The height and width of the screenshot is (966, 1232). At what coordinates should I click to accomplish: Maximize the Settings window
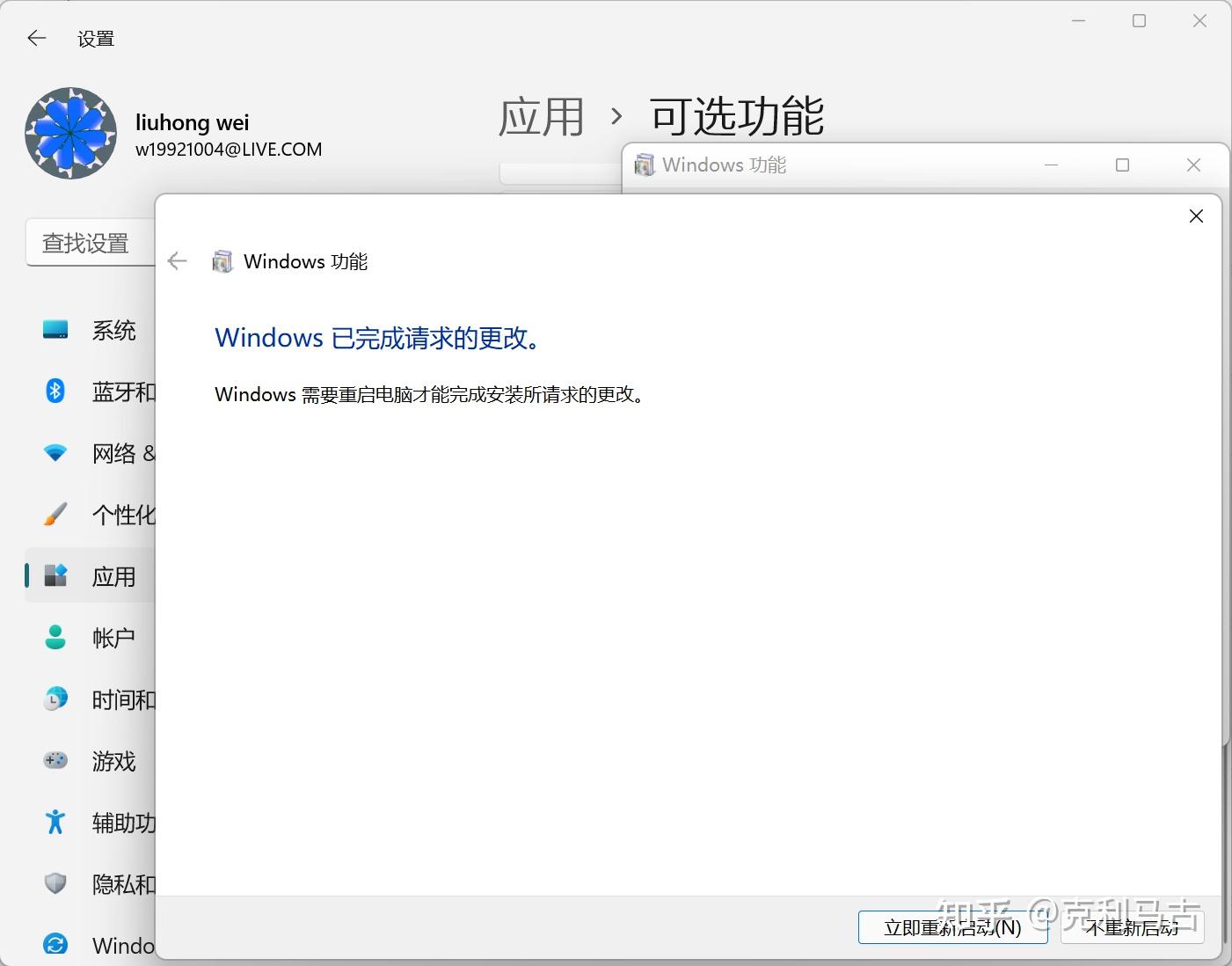(x=1139, y=21)
